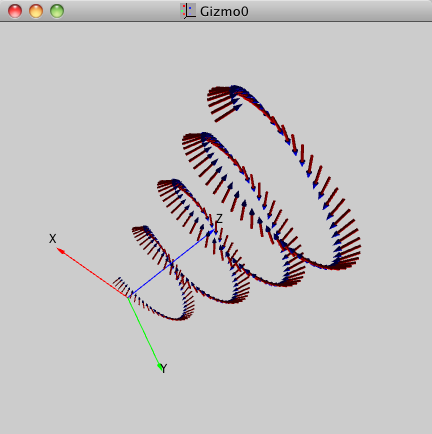The width and height of the screenshot is (432, 434).
Task: Close the Gizmo0 window with red button
Action: (15, 11)
